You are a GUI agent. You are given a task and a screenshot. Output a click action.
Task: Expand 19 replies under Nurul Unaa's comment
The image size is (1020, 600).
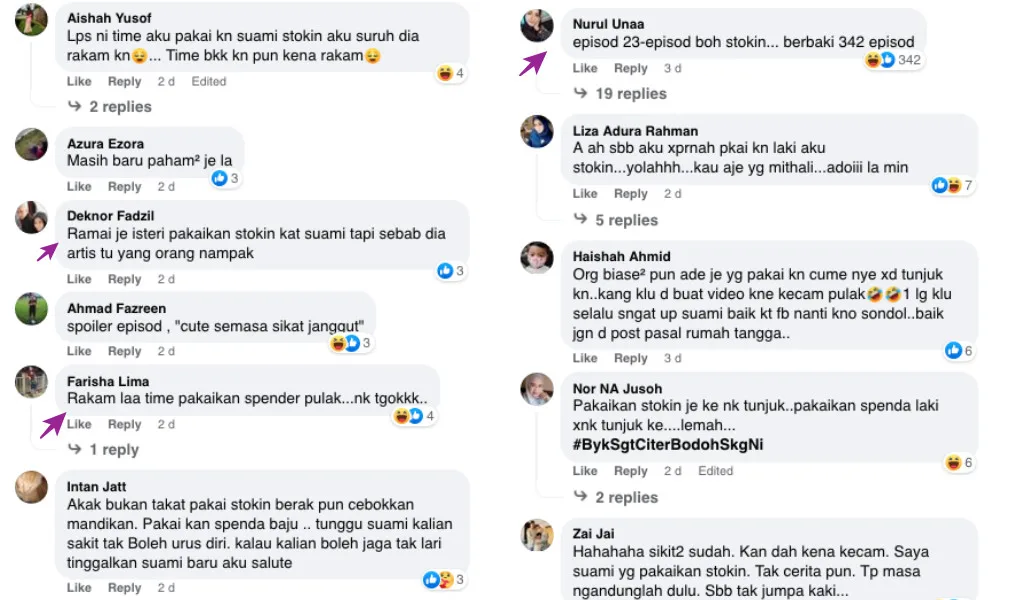click(630, 94)
